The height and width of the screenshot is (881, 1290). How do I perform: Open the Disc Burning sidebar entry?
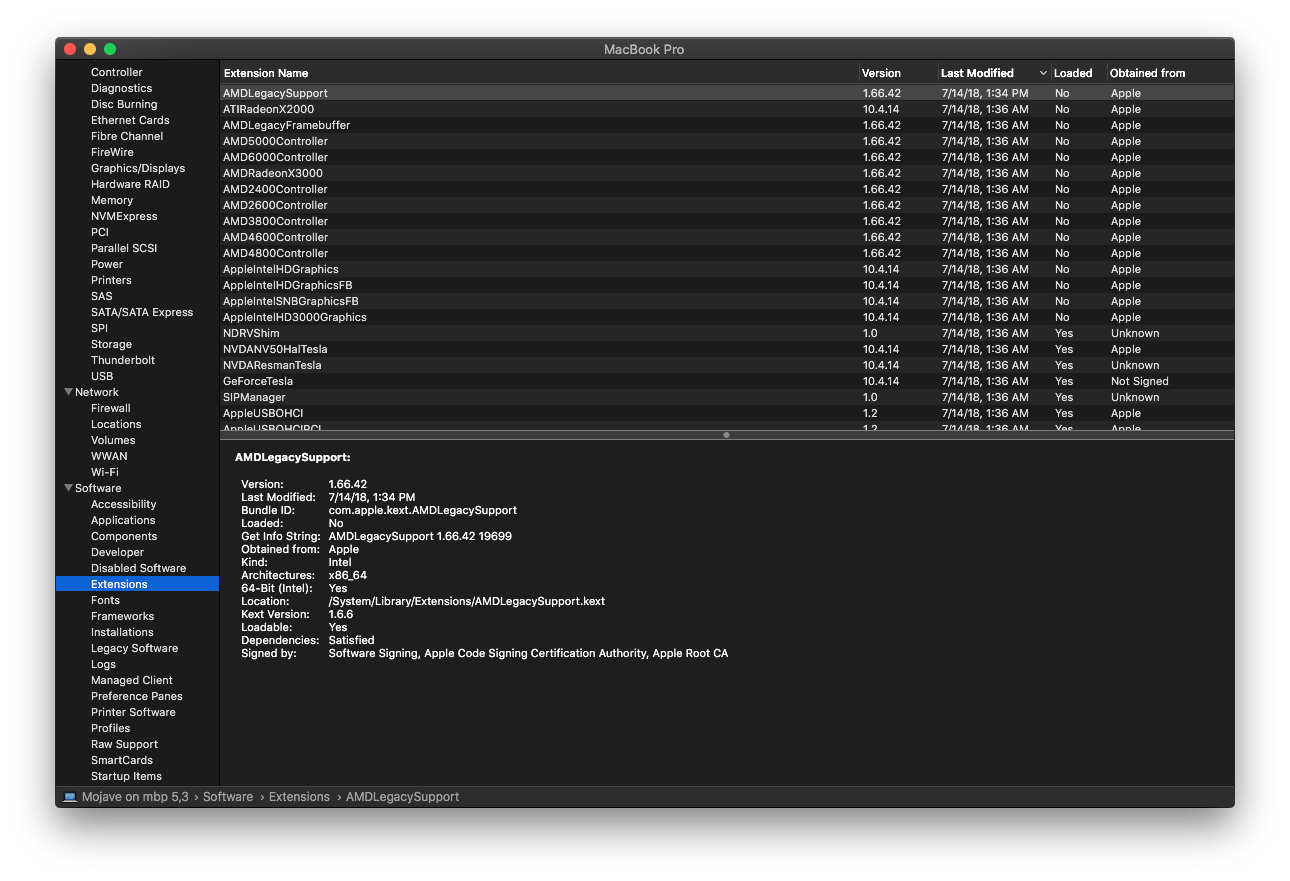tap(124, 104)
